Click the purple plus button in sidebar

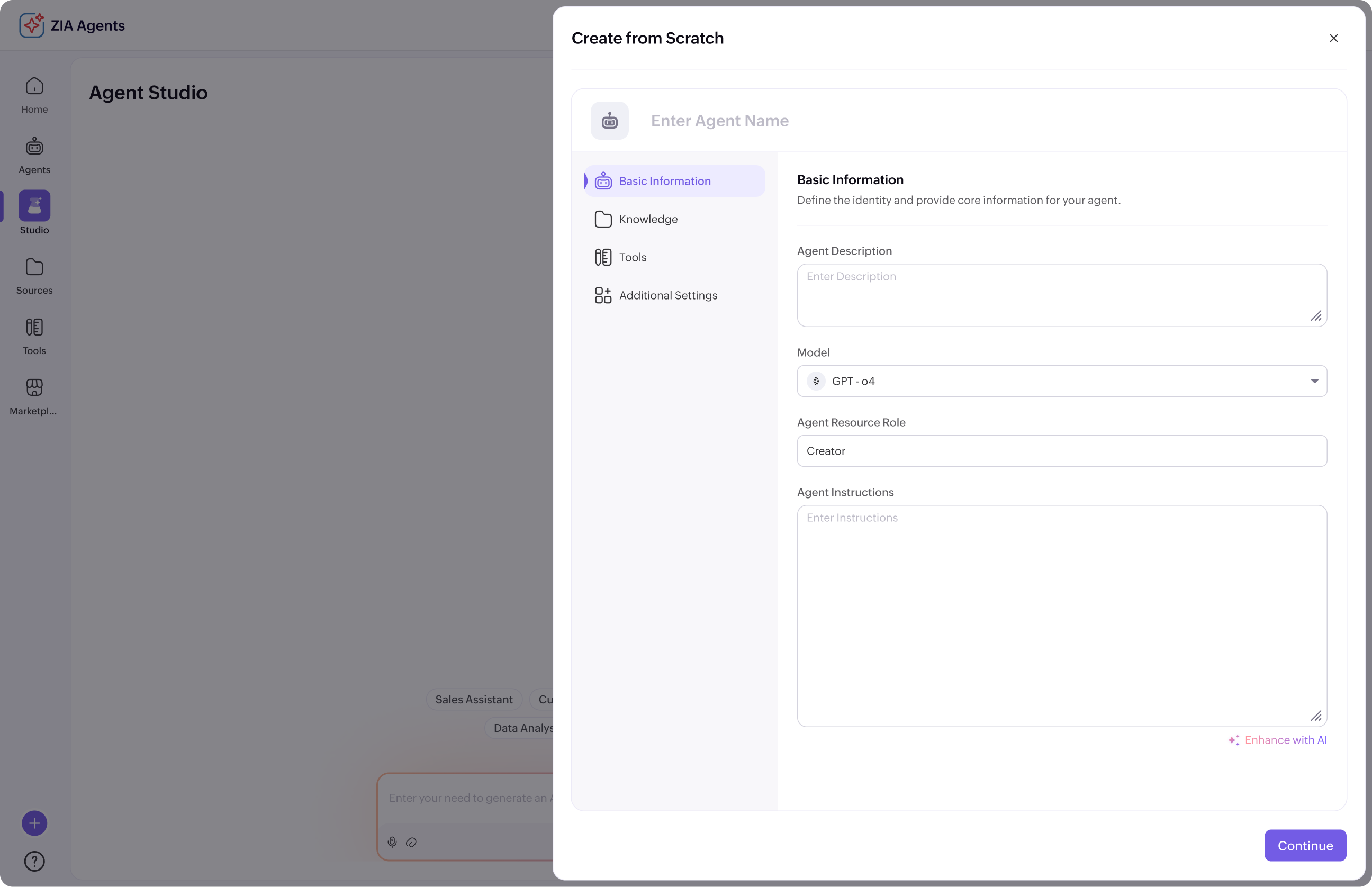point(34,823)
